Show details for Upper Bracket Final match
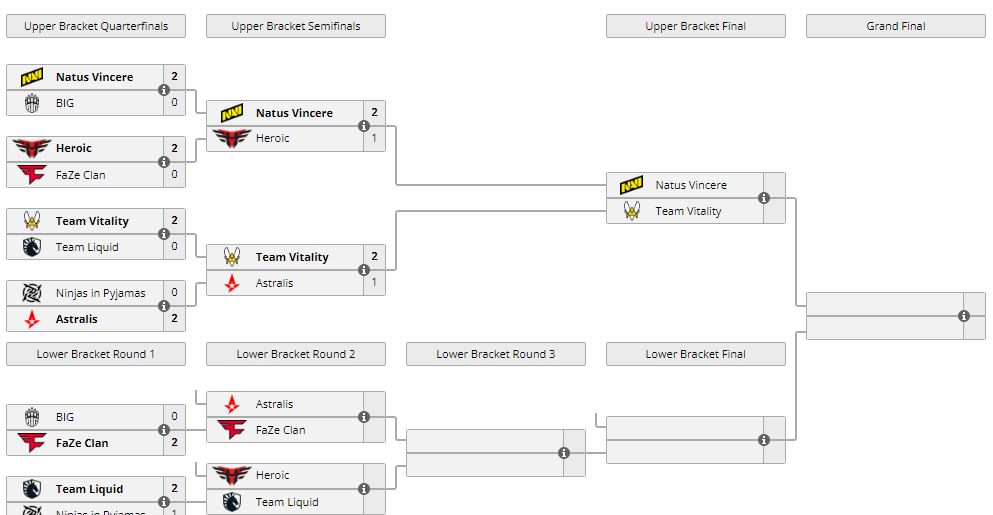Viewport: 993px width, 515px height. (x=764, y=198)
